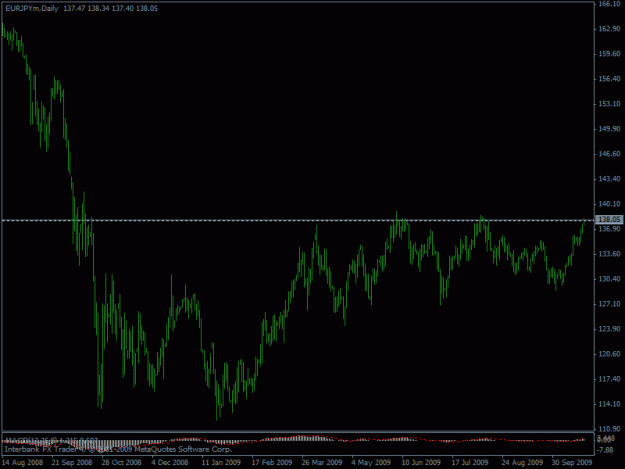Click the 14 Aug 2008 date label
This screenshot has width=625, height=469.
pos(22,463)
